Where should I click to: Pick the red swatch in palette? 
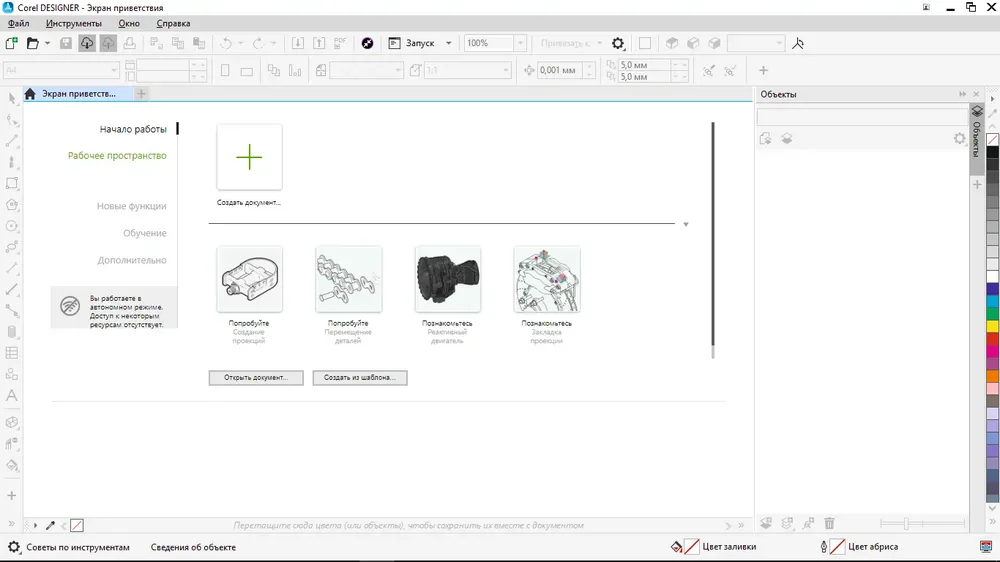[x=993, y=339]
